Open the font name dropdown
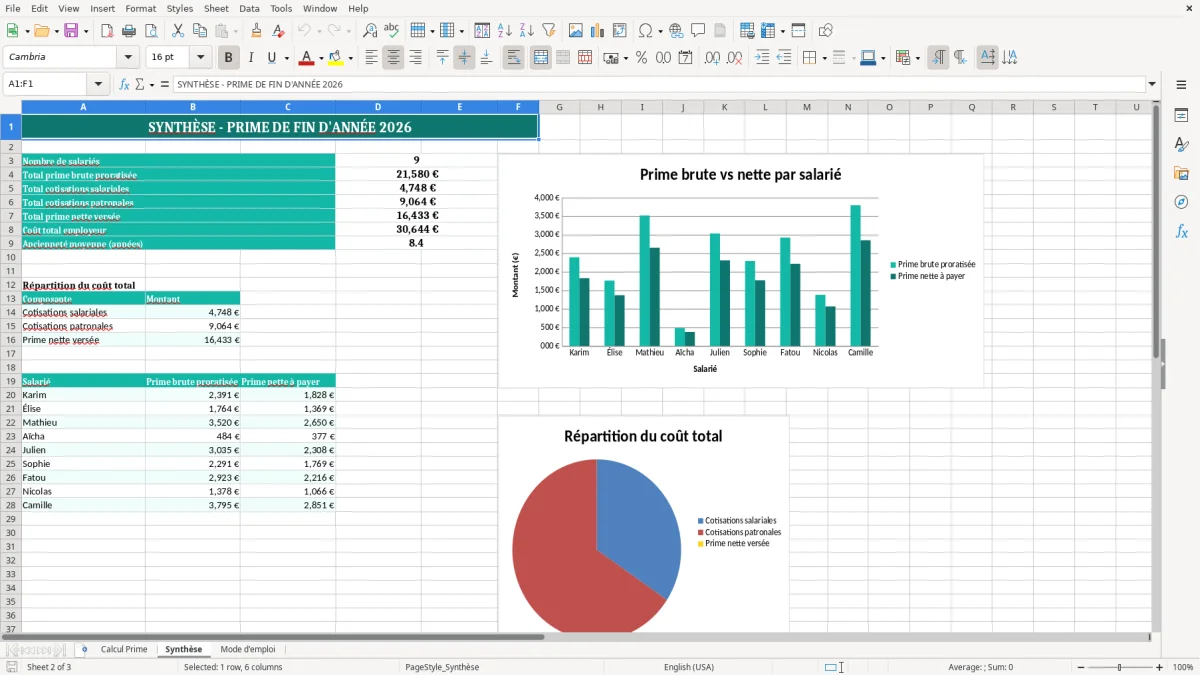The image size is (1200, 675). 127,58
